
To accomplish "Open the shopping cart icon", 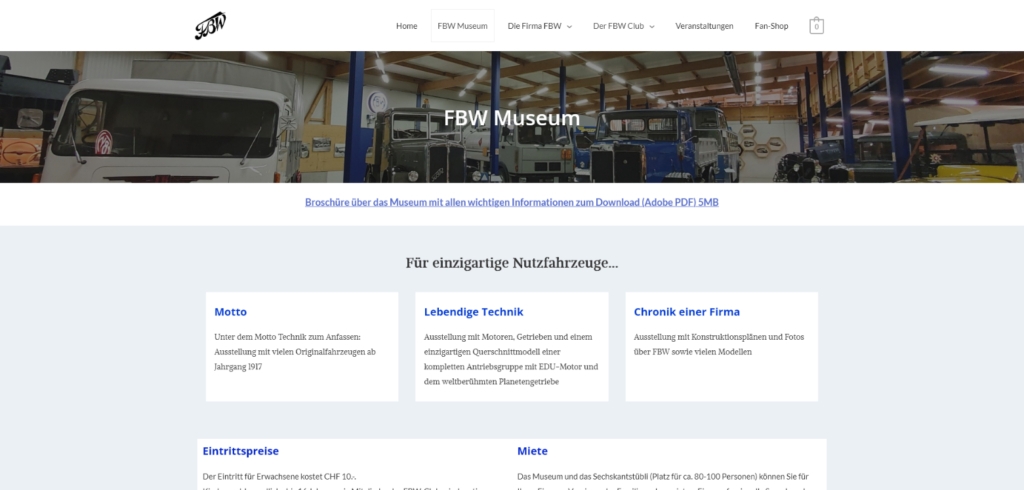I will 816,25.
